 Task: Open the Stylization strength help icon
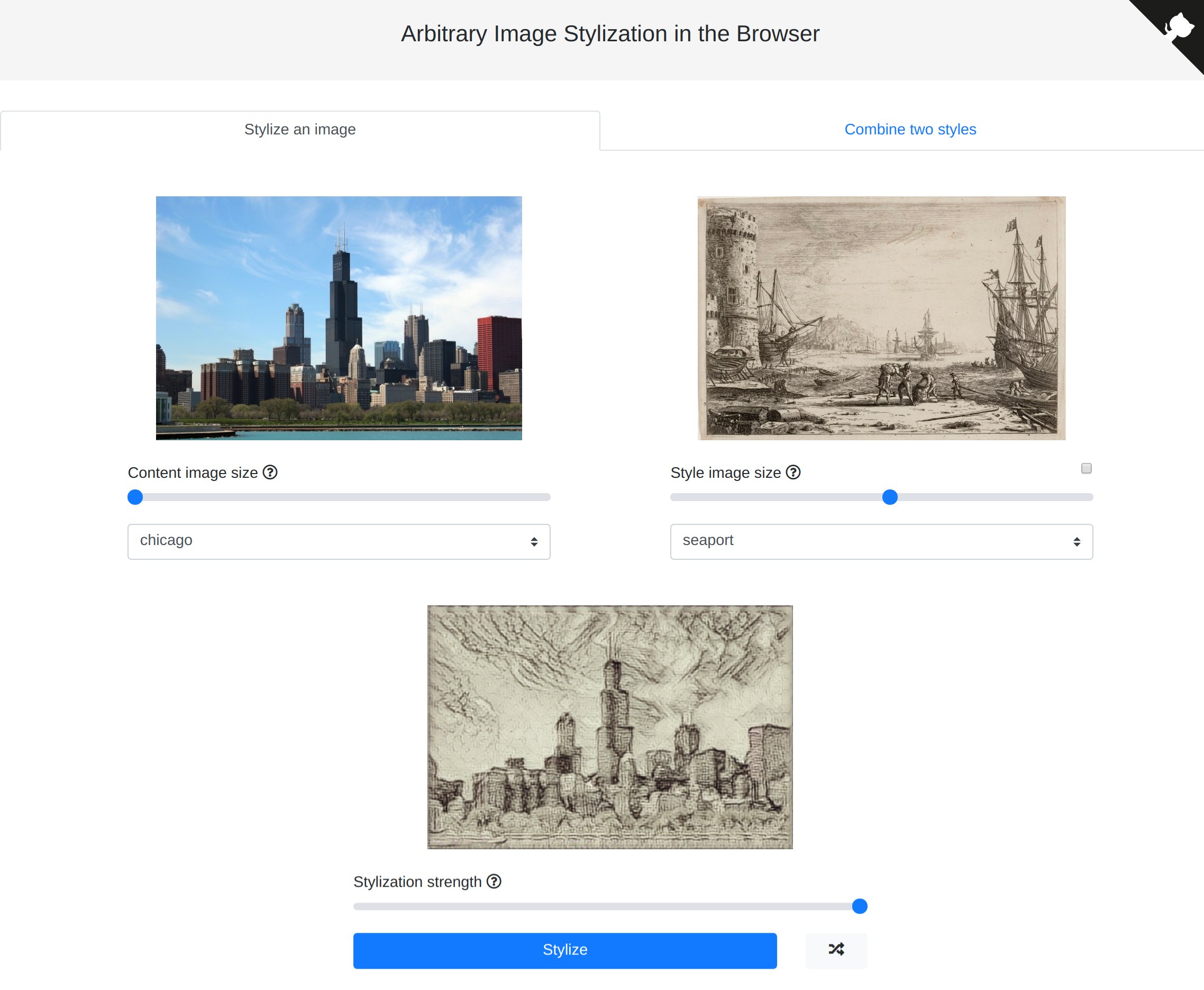[494, 882]
